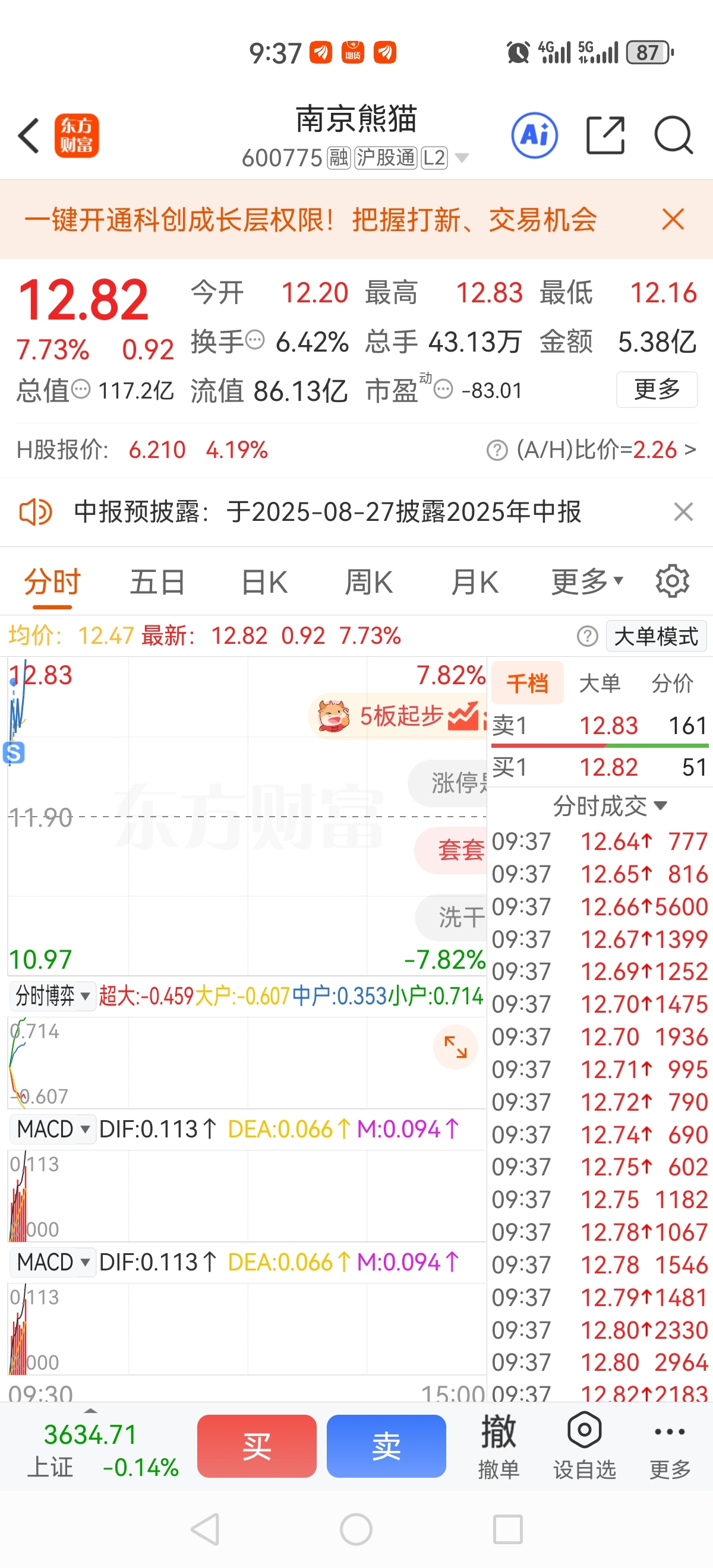This screenshot has width=713, height=1568.
Task: Tap the help icon beside 大单模式
Action: click(x=587, y=637)
